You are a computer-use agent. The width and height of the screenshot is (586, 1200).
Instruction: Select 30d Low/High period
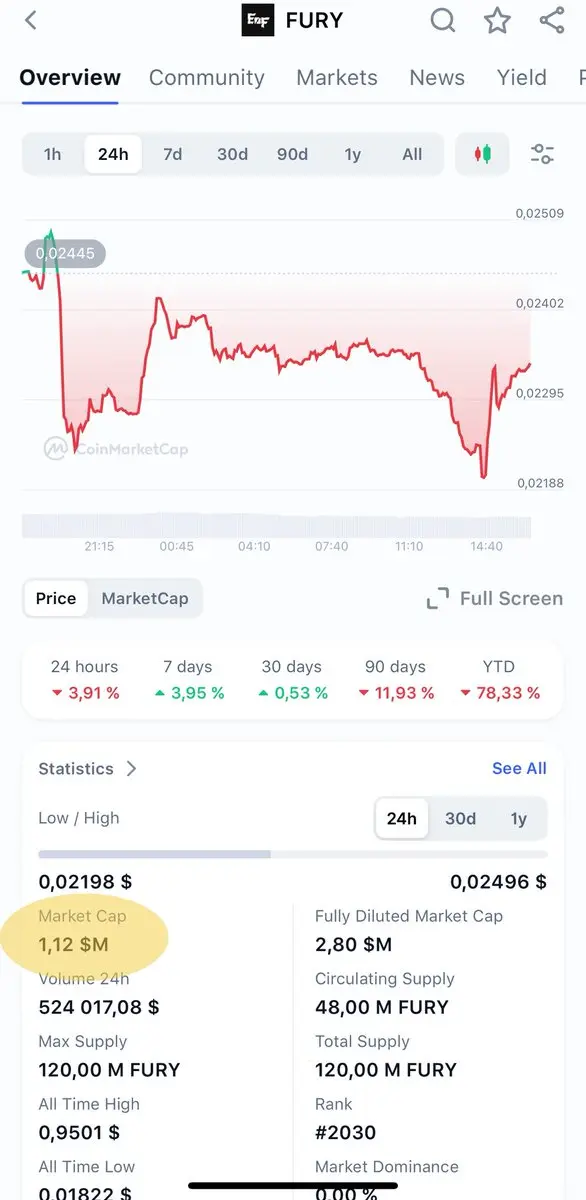click(460, 818)
